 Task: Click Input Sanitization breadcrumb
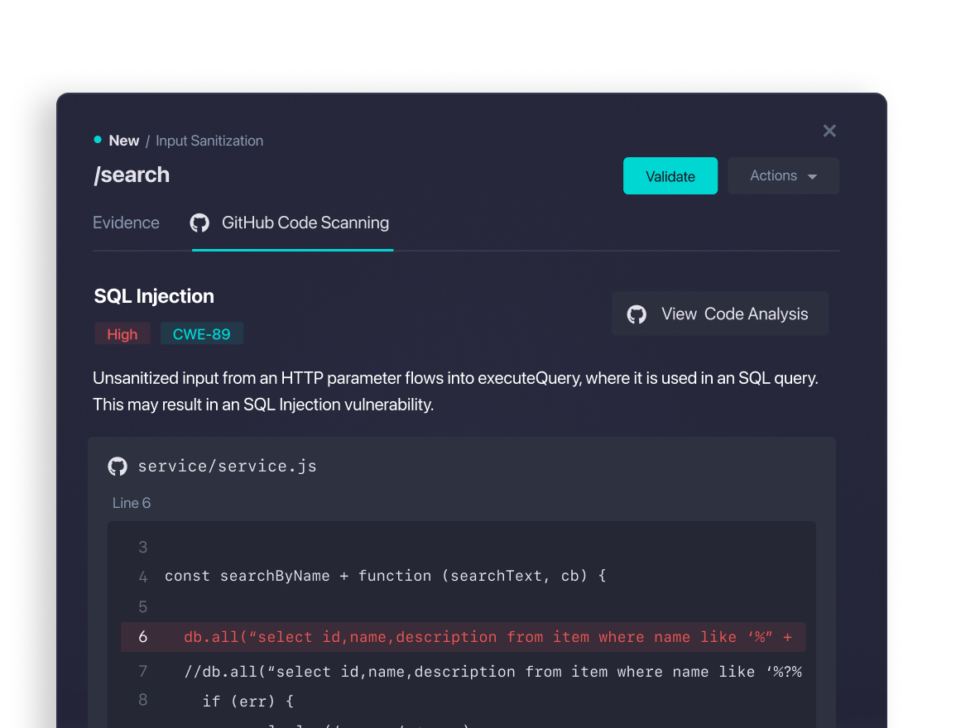click(209, 141)
